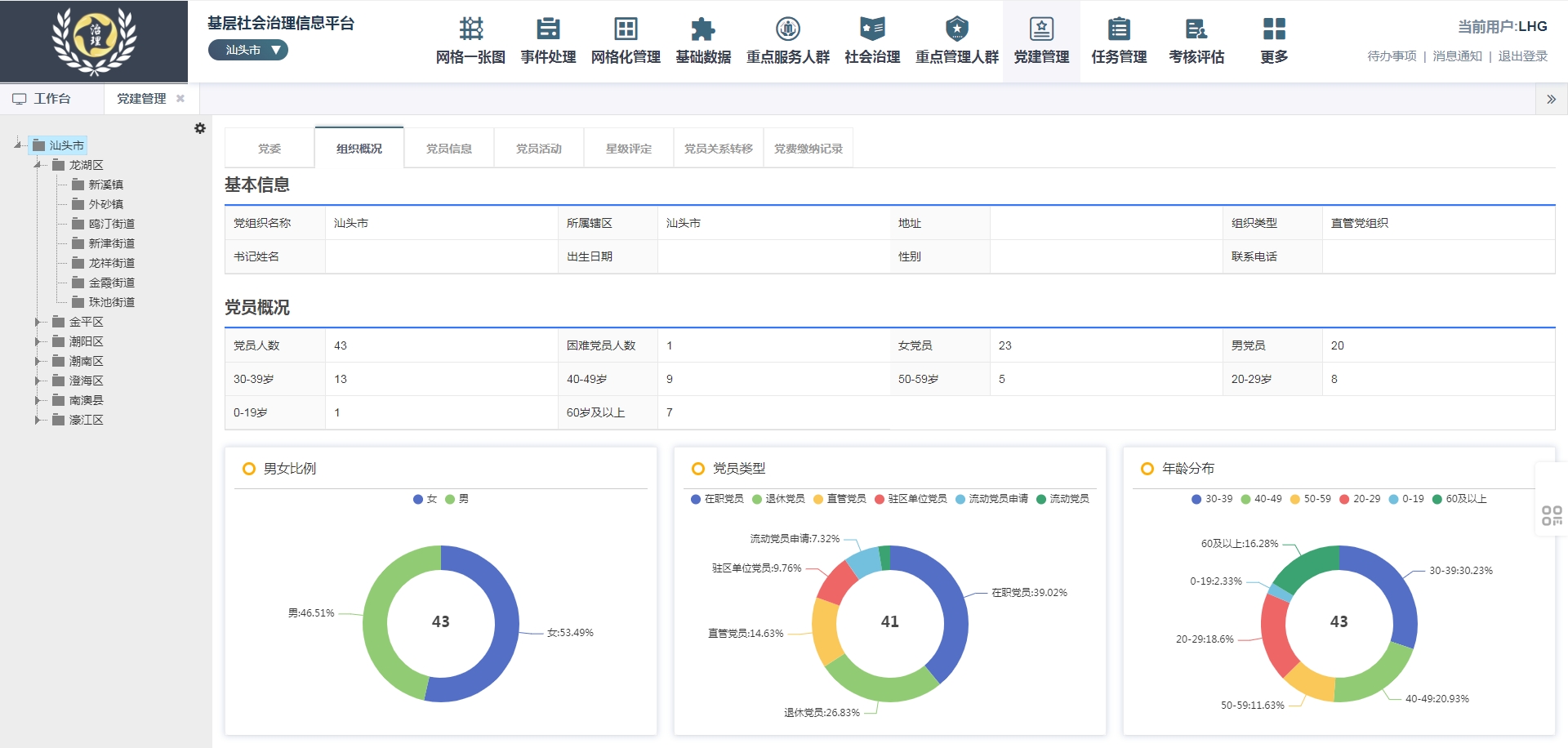Image resolution: width=1568 pixels, height=748 pixels.
Task: Click red 20-29 age donut segment
Action: coord(1274,637)
